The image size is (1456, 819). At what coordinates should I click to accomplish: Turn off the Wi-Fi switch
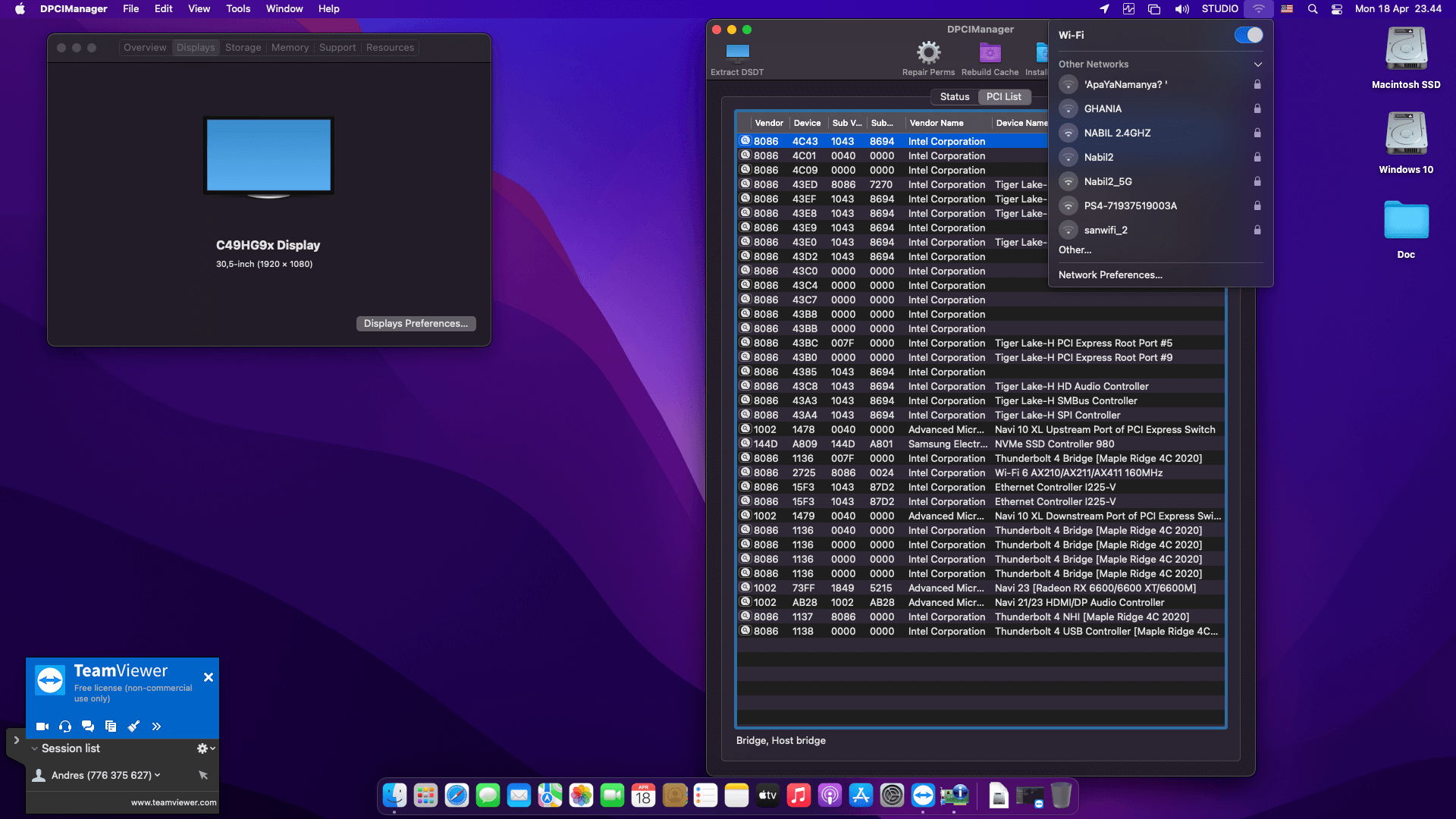click(x=1248, y=36)
